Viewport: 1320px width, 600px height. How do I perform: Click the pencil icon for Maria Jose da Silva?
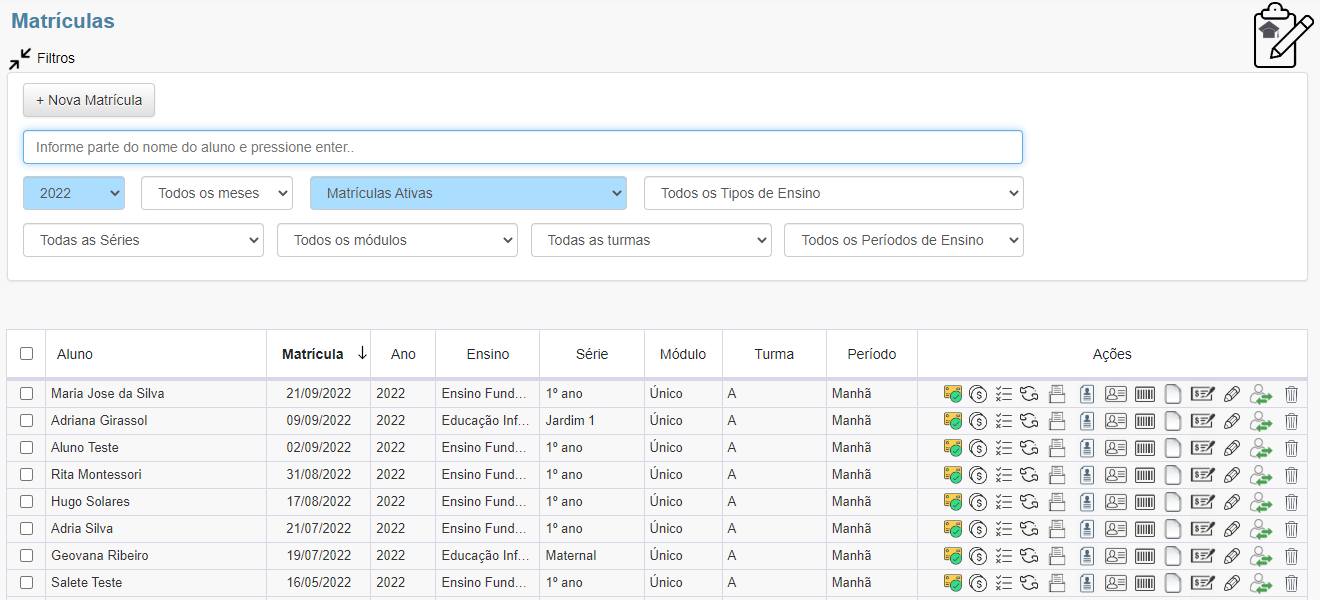[x=1232, y=394]
